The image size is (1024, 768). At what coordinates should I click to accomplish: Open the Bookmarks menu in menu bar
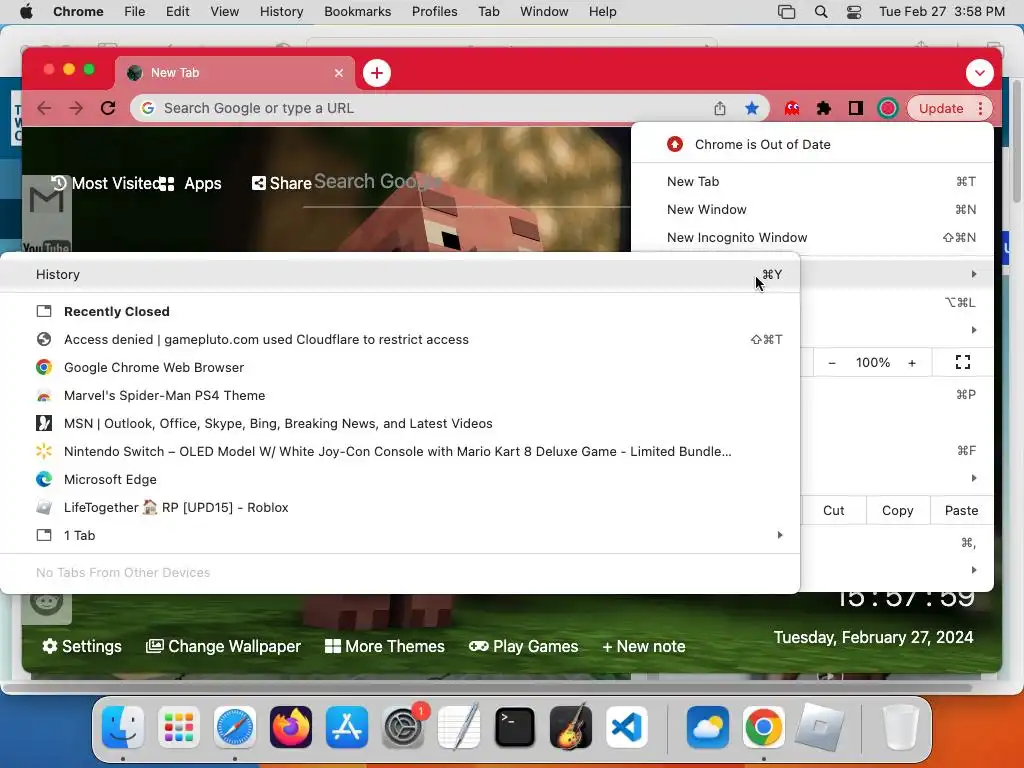357,12
